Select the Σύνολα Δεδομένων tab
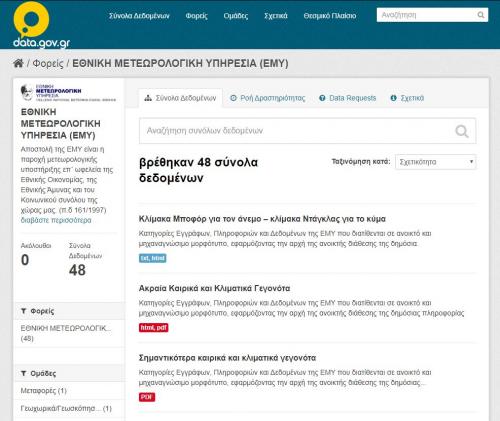Image resolution: width=500 pixels, height=421 pixels. coord(180,98)
